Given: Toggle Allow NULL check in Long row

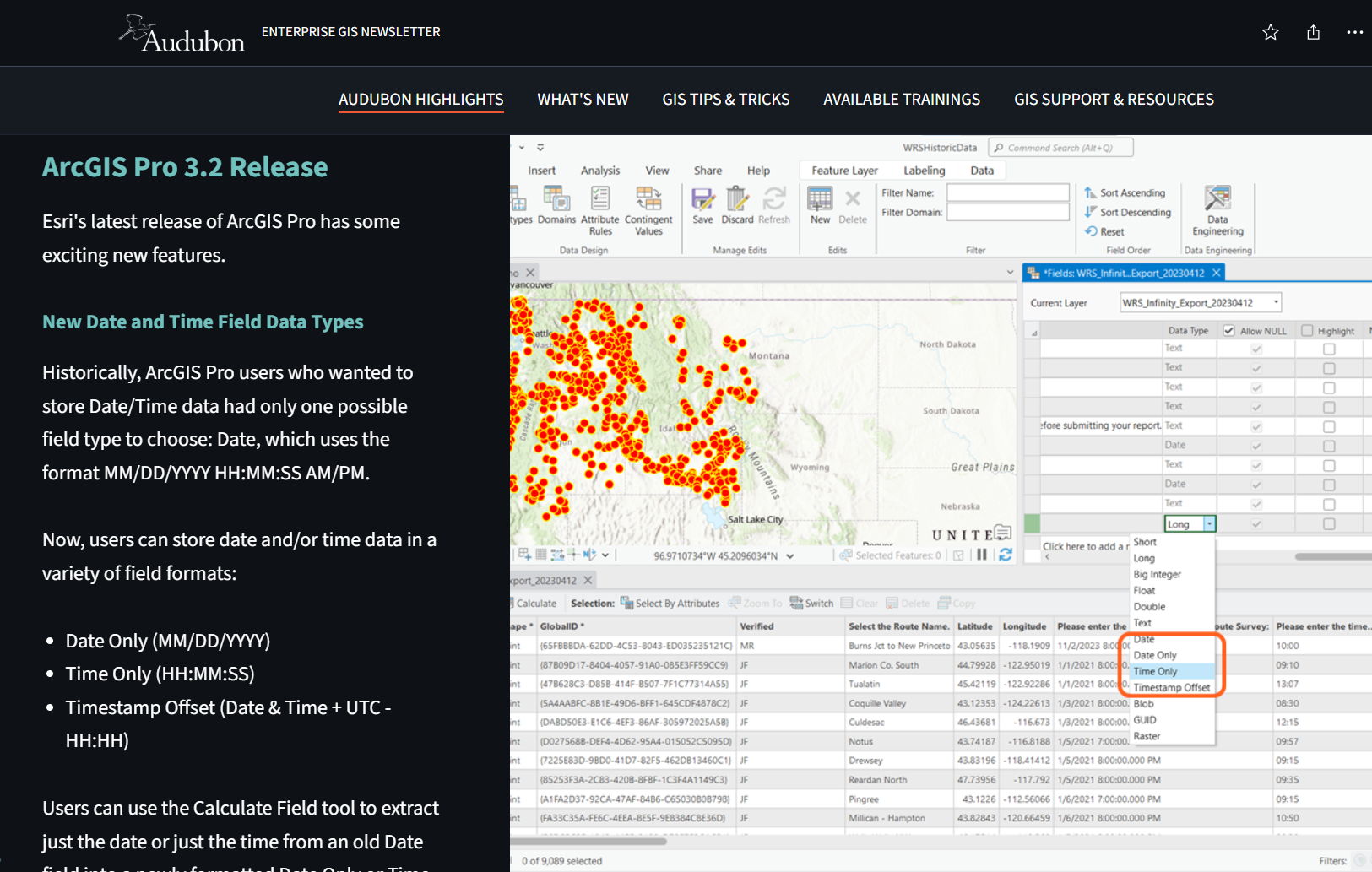Looking at the screenshot, I should click(x=1256, y=524).
